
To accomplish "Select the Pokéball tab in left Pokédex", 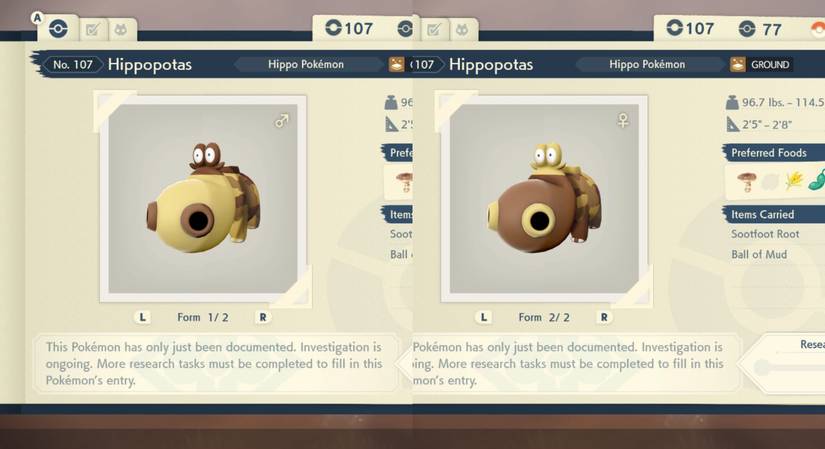I will point(58,28).
